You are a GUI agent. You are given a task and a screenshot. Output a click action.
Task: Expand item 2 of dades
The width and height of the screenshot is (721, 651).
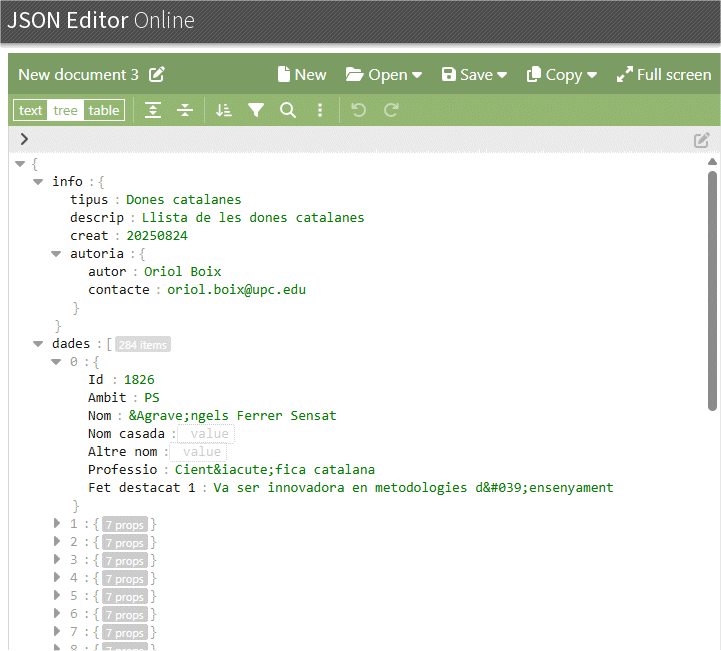pyautogui.click(x=57, y=541)
